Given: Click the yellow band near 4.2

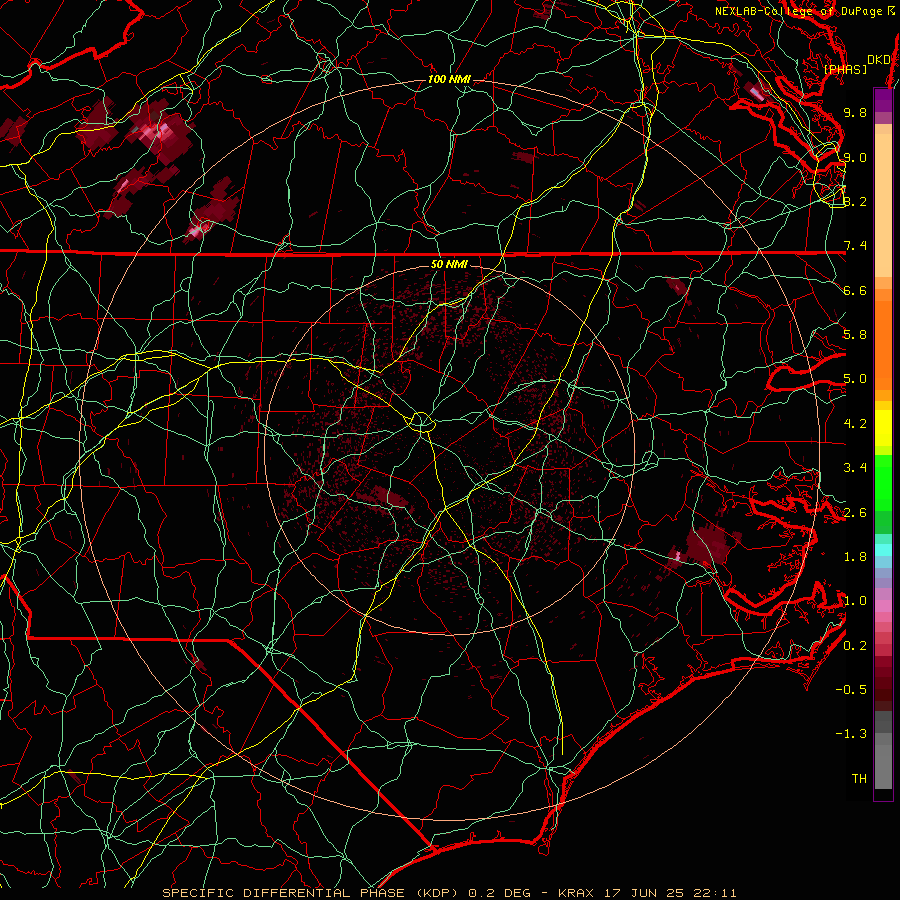Looking at the screenshot, I should [883, 428].
